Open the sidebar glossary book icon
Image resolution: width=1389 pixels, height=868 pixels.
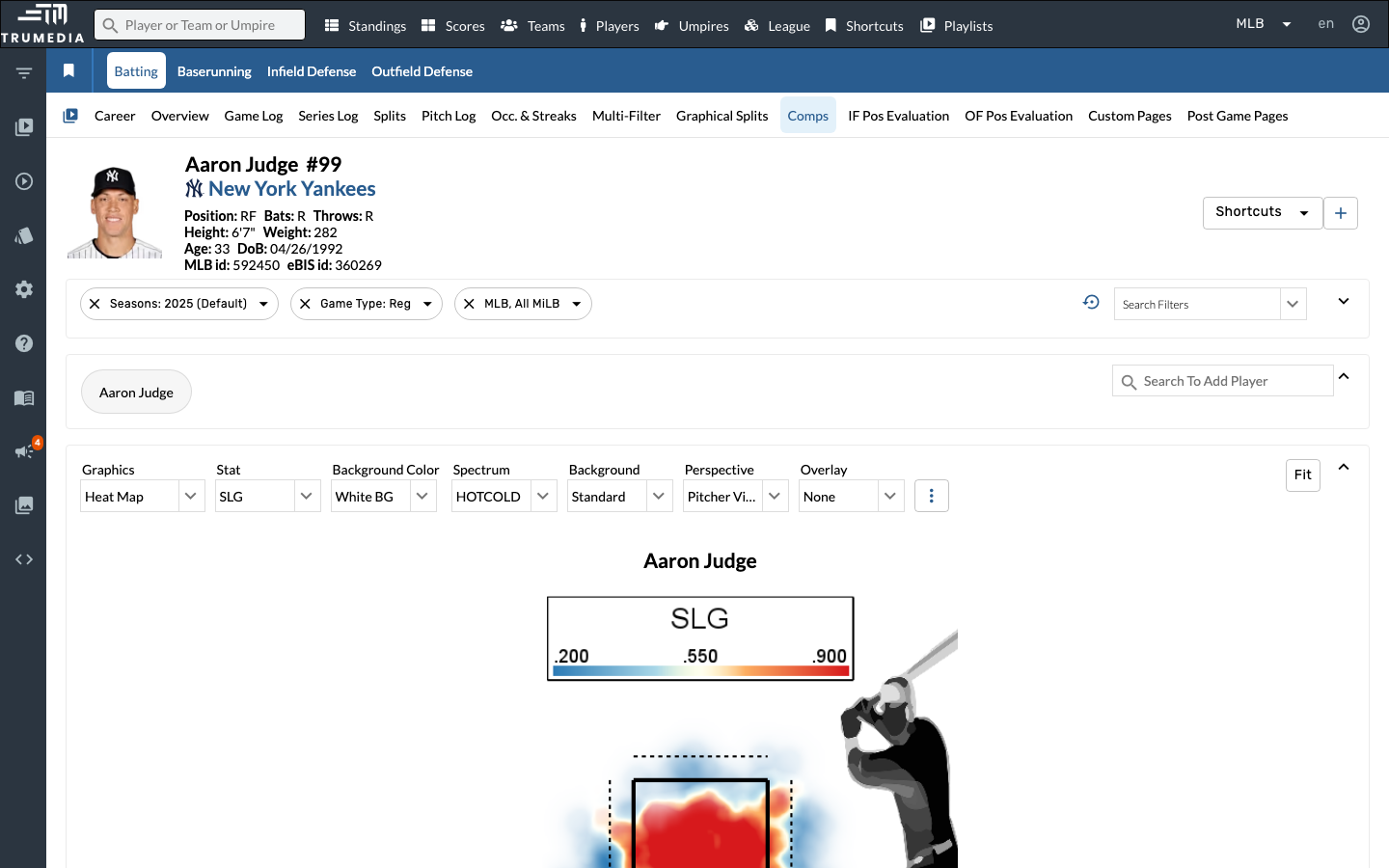(24, 397)
